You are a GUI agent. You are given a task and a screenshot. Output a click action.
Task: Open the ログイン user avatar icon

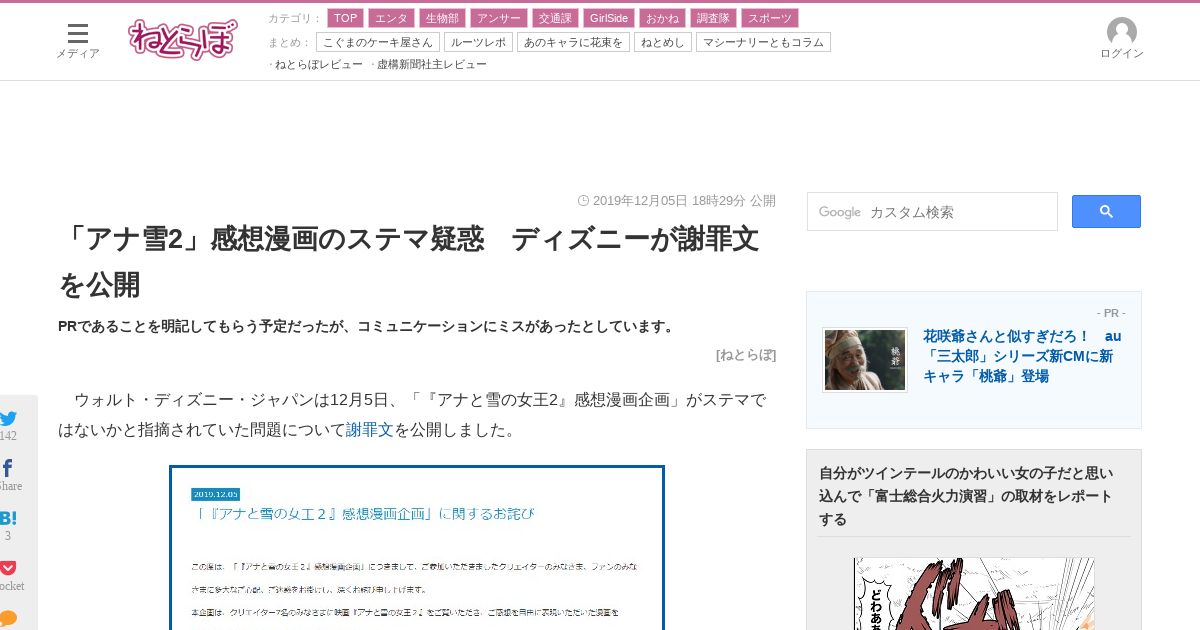[x=1122, y=39]
